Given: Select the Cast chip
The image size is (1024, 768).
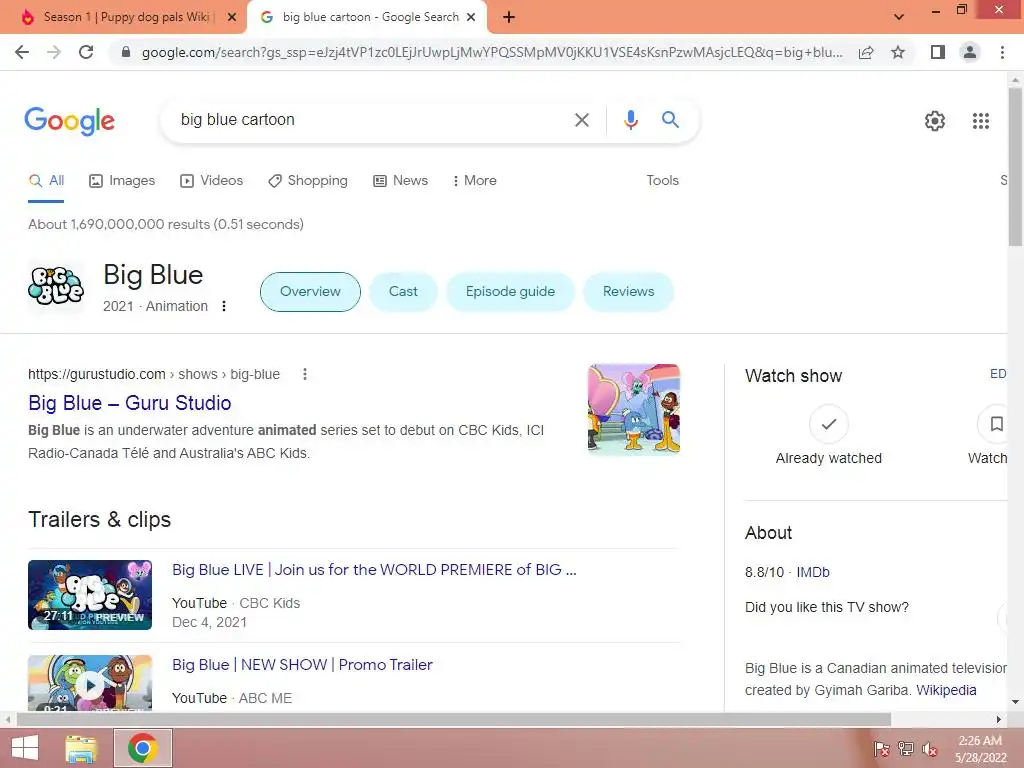Looking at the screenshot, I should pyautogui.click(x=403, y=291).
